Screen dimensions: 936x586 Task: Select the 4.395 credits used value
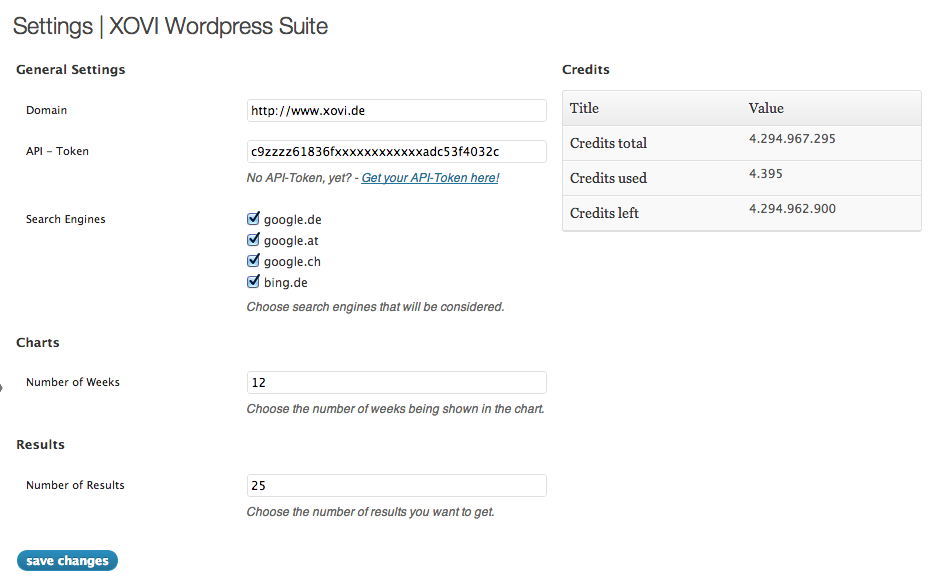point(766,174)
